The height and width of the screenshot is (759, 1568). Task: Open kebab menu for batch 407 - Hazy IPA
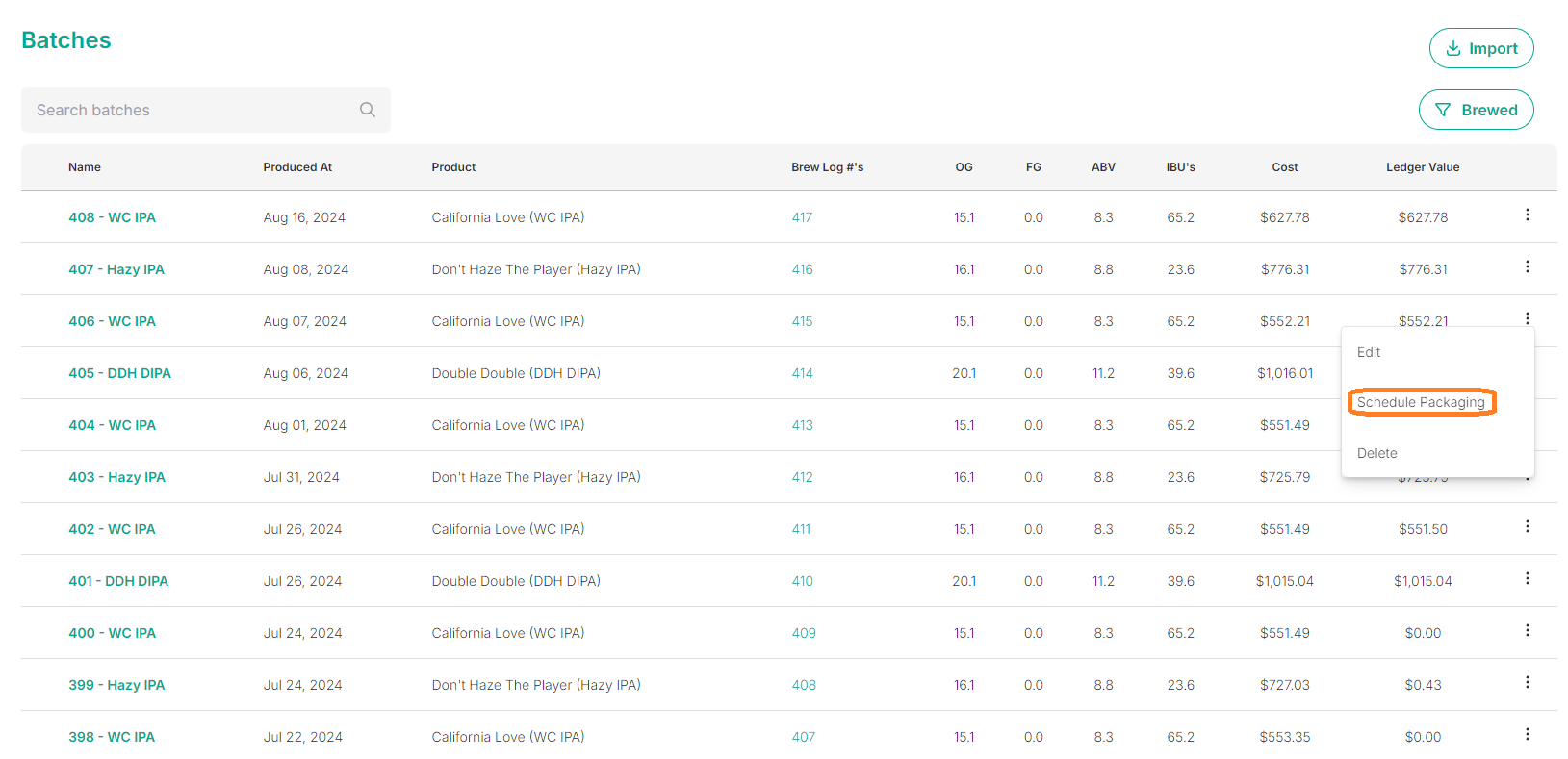(1527, 266)
